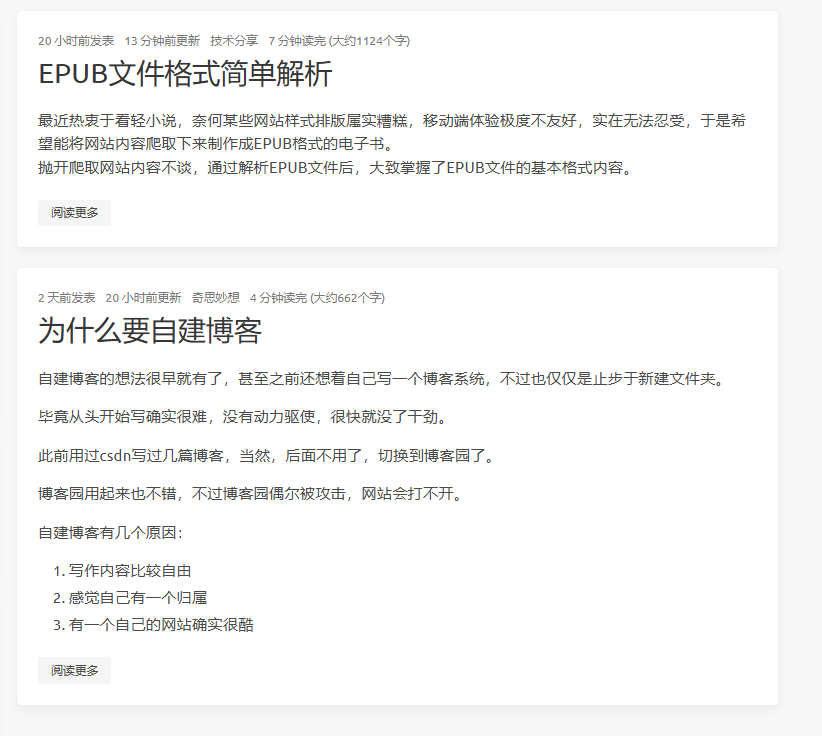Screen dimensions: 822x736
Task: Click the sentence starting "抛开爬取网站内容不谈"
Action: 335,167
